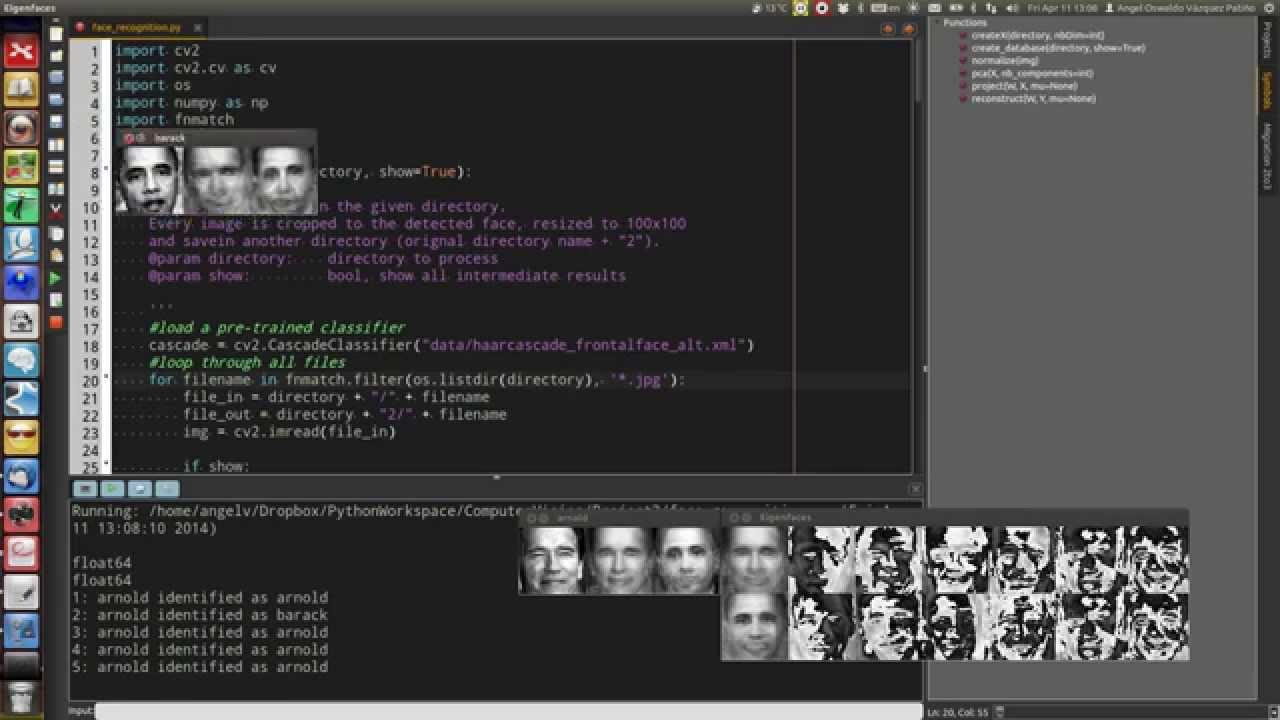This screenshot has width=1280, height=720.
Task: Open the weather 13°C indicator
Action: (x=770, y=8)
